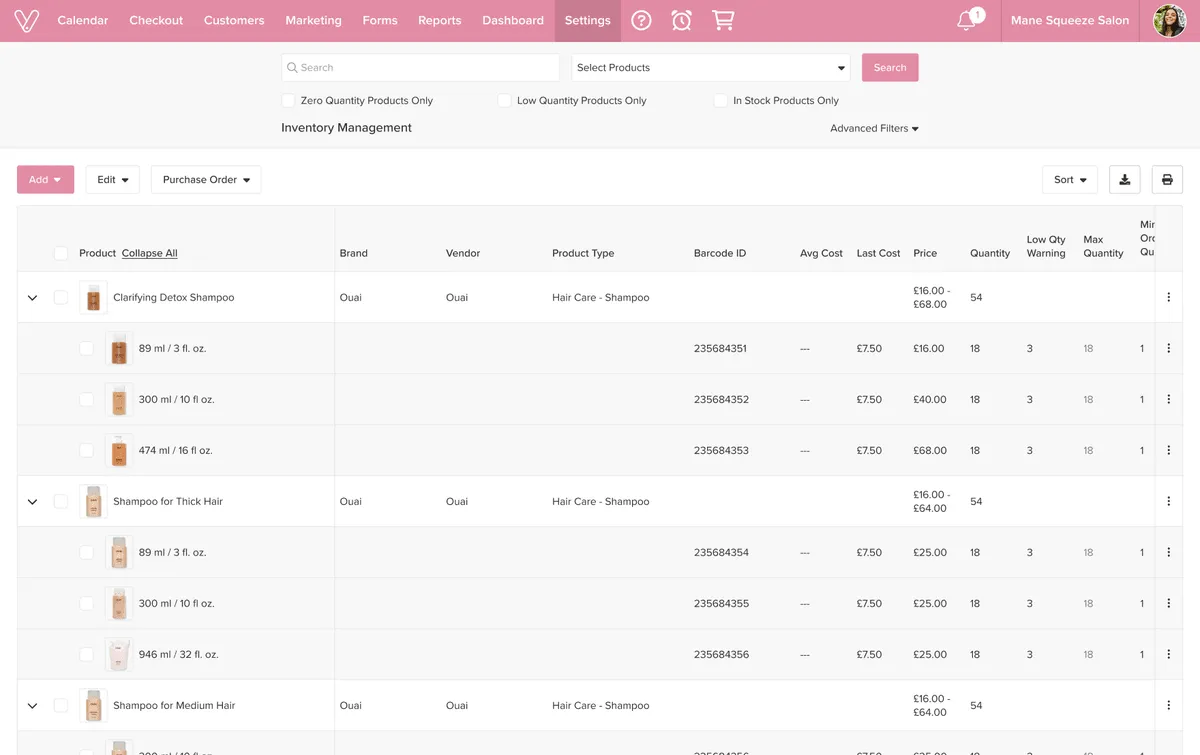Tick the In Stock Products Only checkbox
This screenshot has height=755, width=1200.
(x=720, y=101)
